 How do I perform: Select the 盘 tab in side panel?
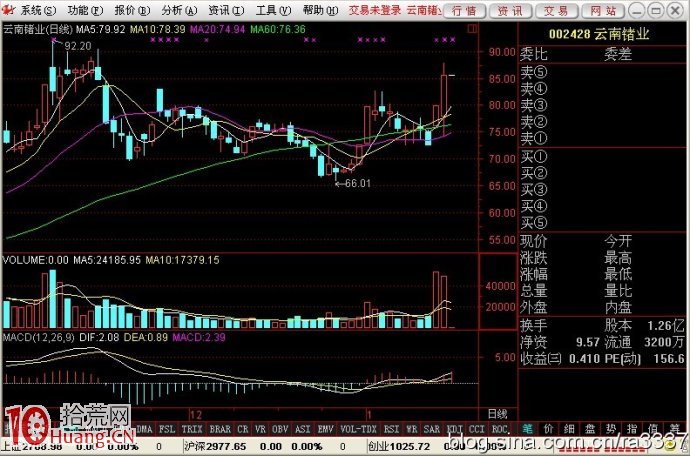pyautogui.click(x=590, y=429)
